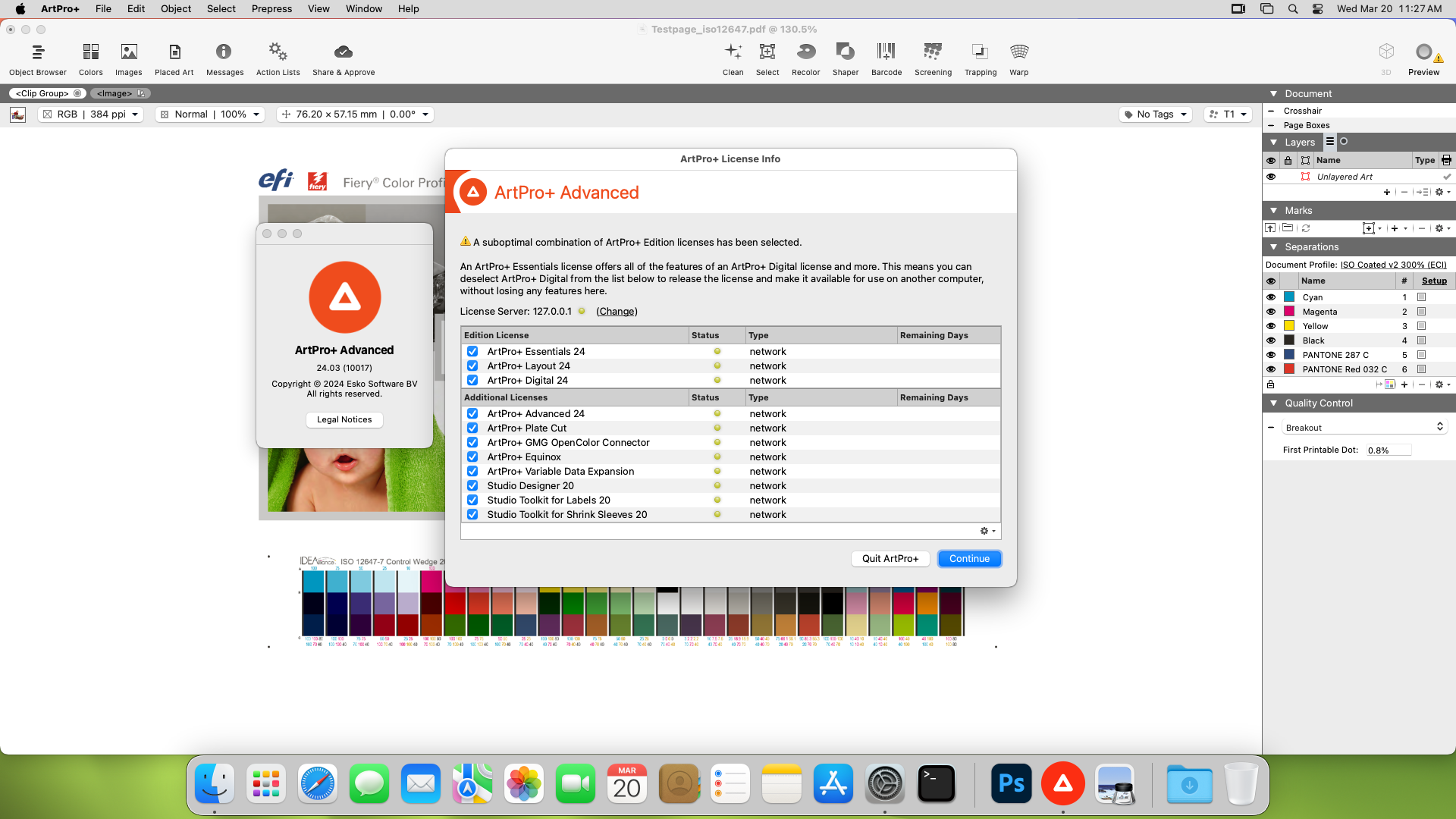Open the Prepress menu
The width and height of the screenshot is (1456, 819).
[x=271, y=9]
